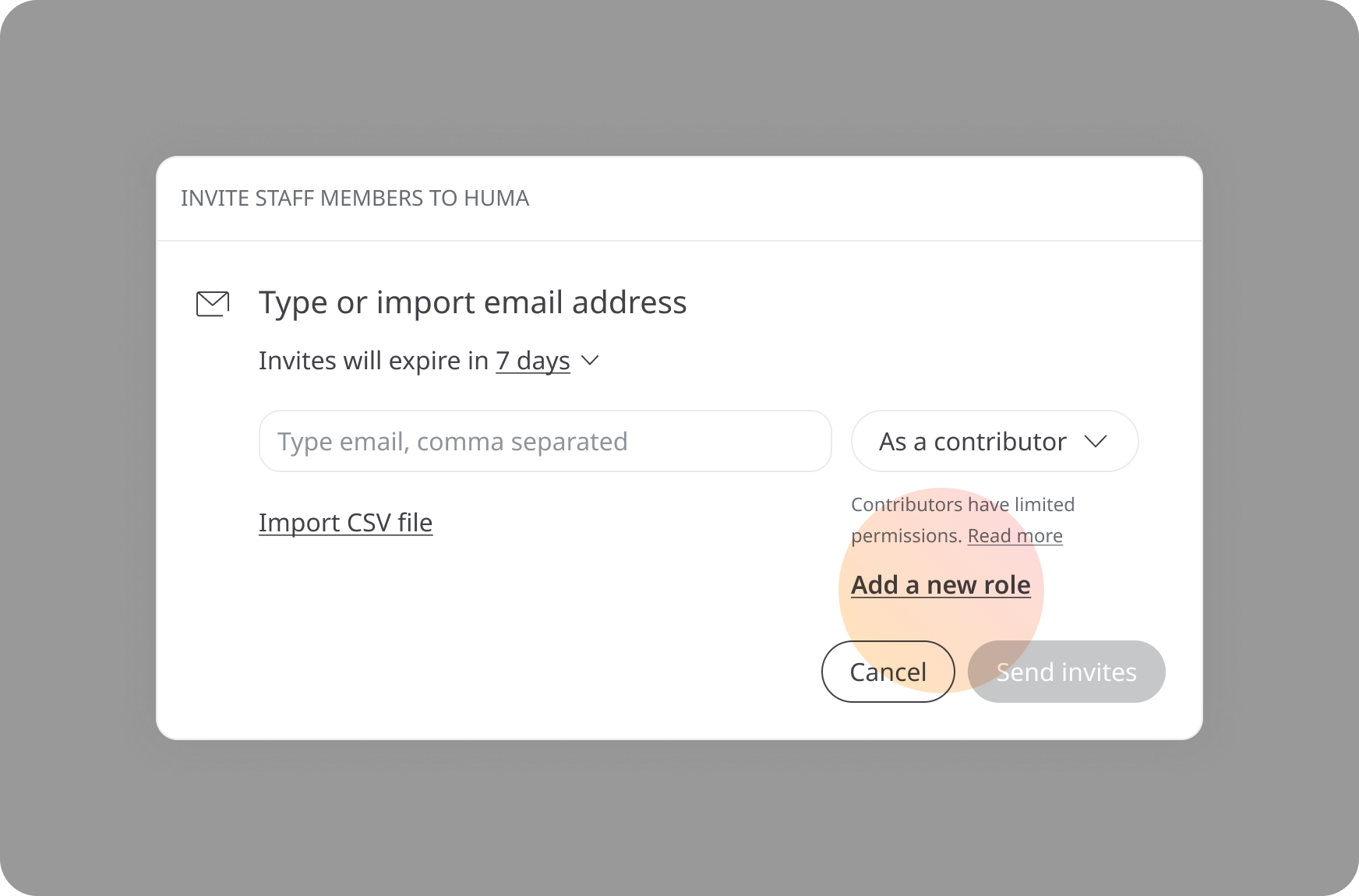This screenshot has width=1359, height=896.
Task: Focus the email address input field
Action: pyautogui.click(x=545, y=441)
